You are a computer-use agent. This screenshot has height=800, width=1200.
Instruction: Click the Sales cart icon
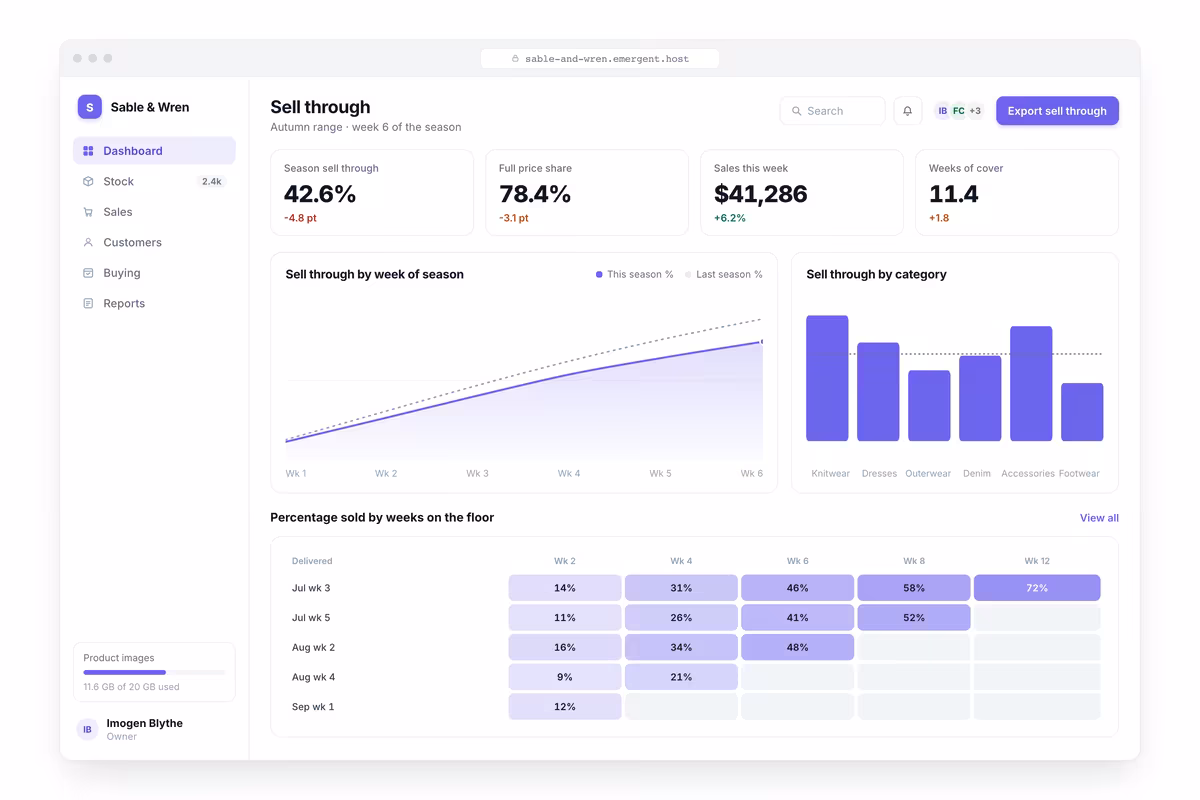click(88, 212)
